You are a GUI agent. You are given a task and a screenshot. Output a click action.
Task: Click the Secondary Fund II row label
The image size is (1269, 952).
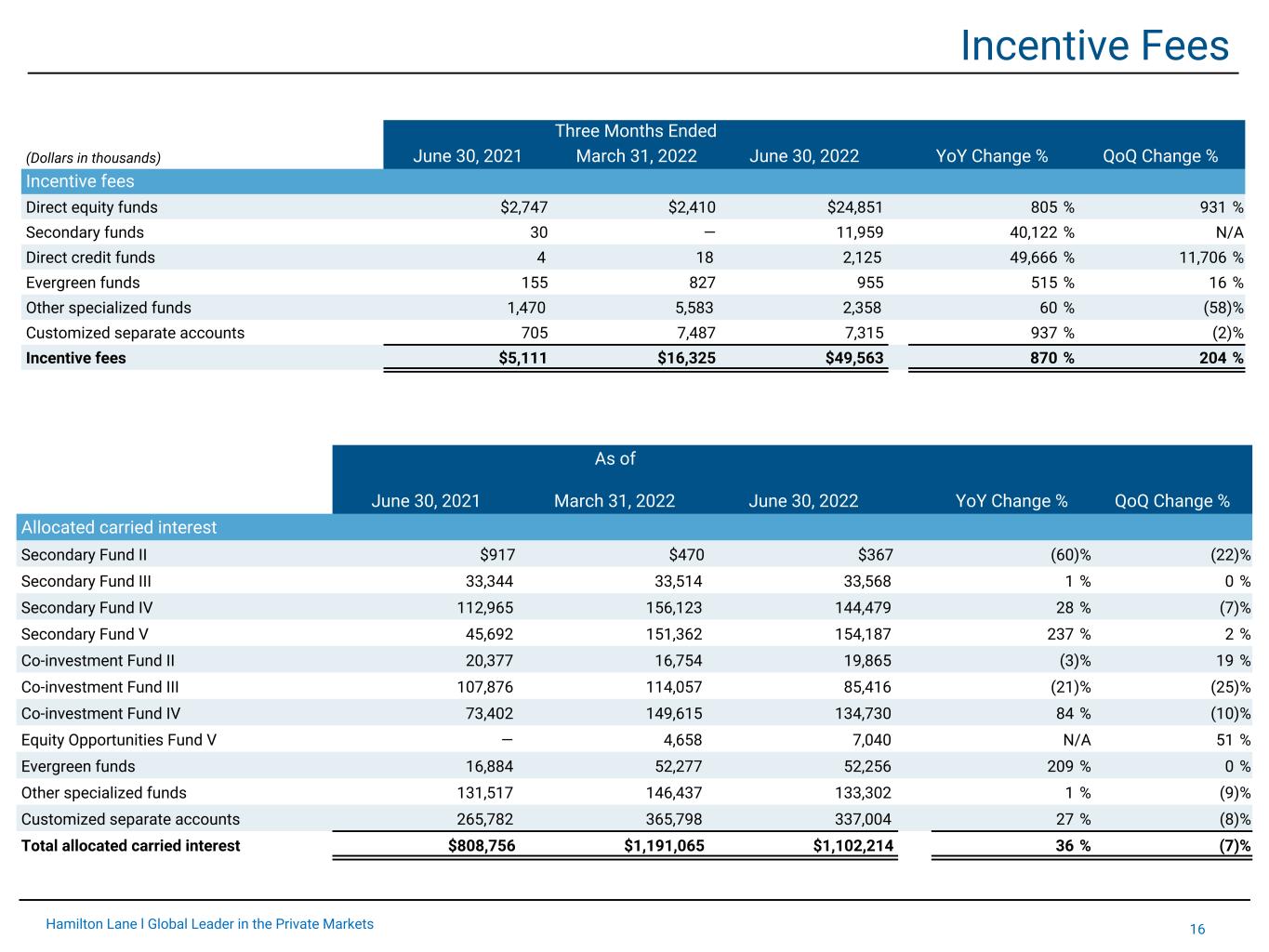pyautogui.click(x=84, y=555)
